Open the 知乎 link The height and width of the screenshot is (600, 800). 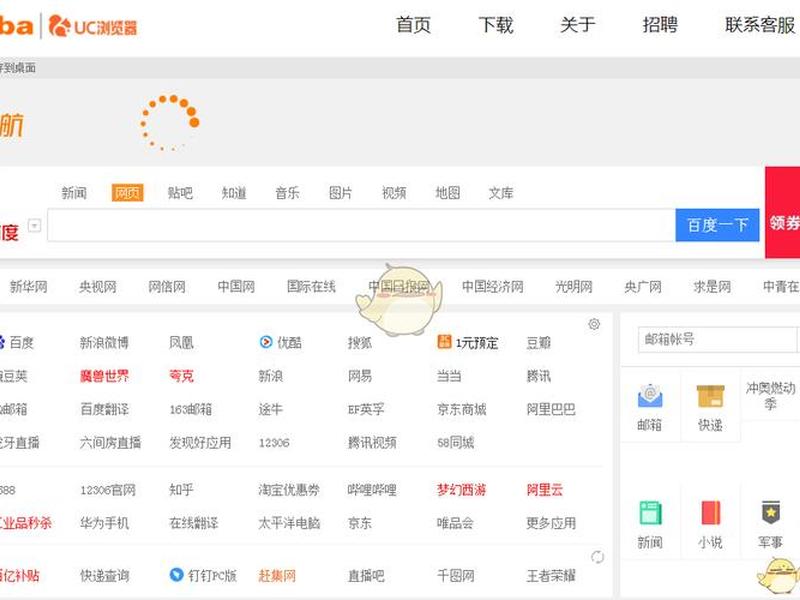[181, 490]
